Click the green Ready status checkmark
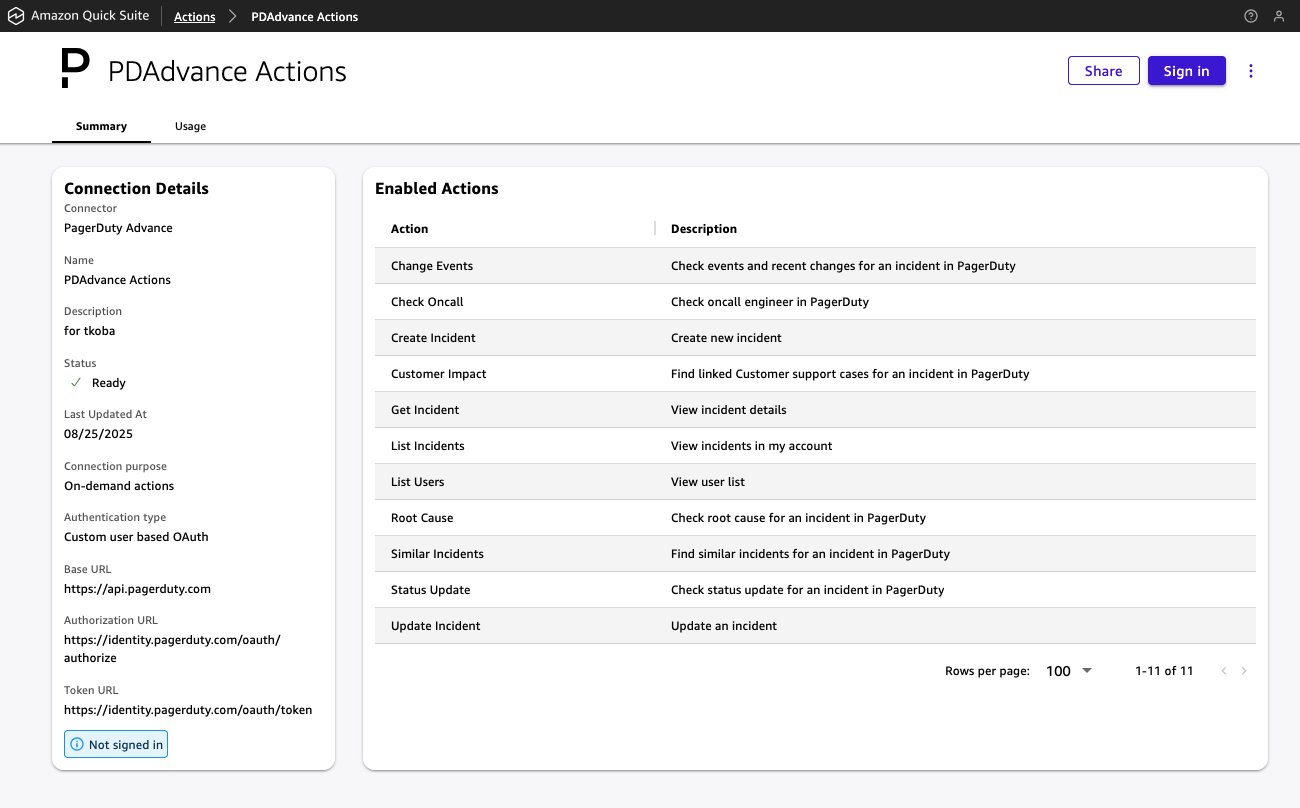 point(75,383)
